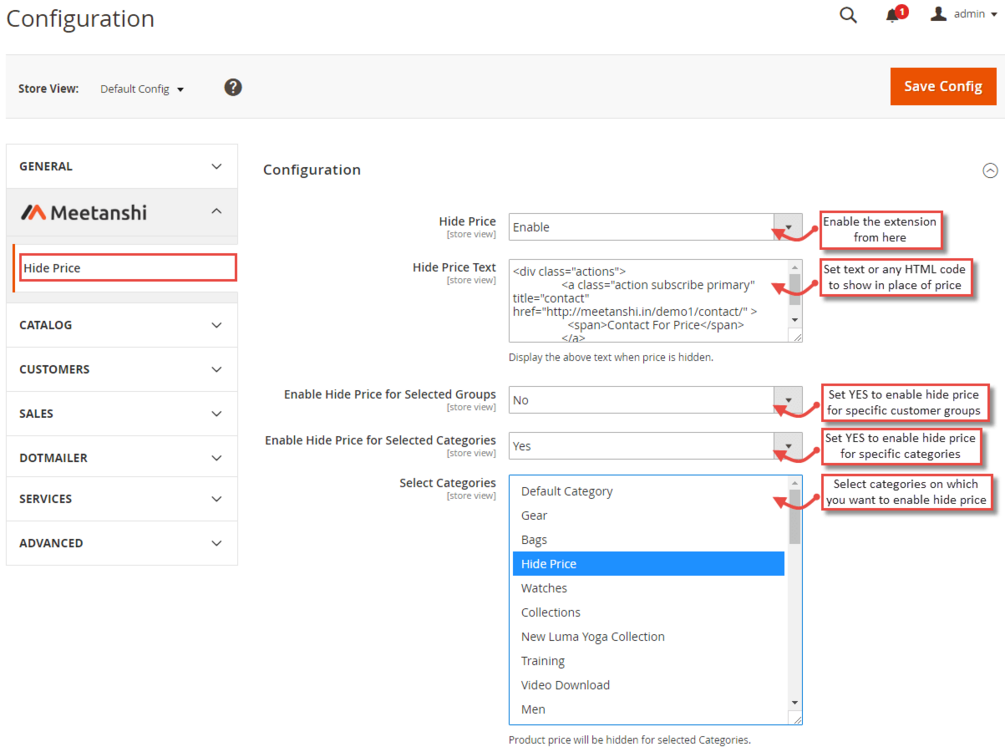Click the Meetanshi logo tab
1005x747 pixels.
click(x=122, y=212)
